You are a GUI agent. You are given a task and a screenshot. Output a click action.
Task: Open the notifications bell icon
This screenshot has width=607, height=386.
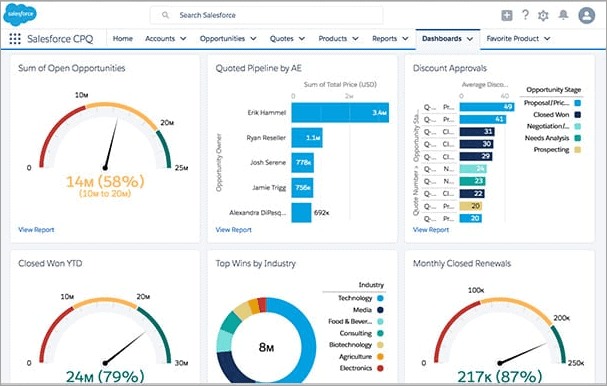pyautogui.click(x=563, y=15)
